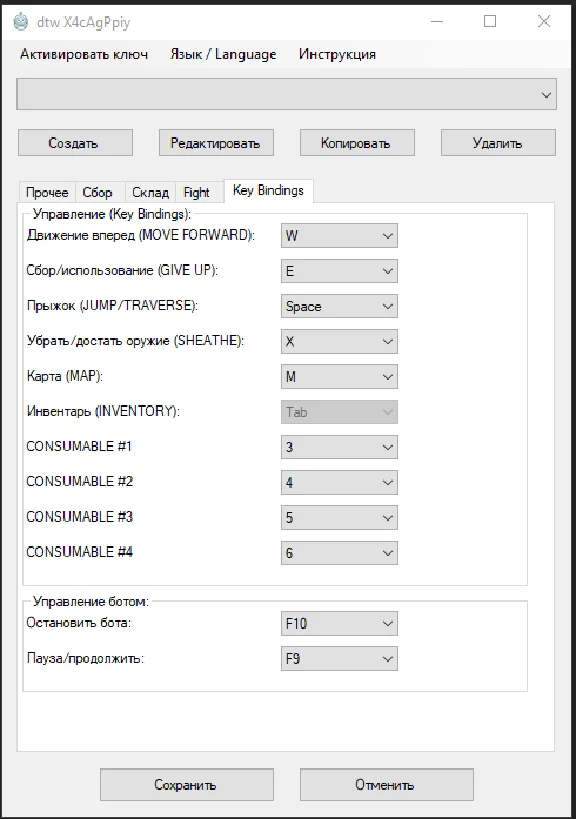Open the JUMP/TRAVERSE key dropdown
This screenshot has width=576, height=819.
pyautogui.click(x=339, y=306)
